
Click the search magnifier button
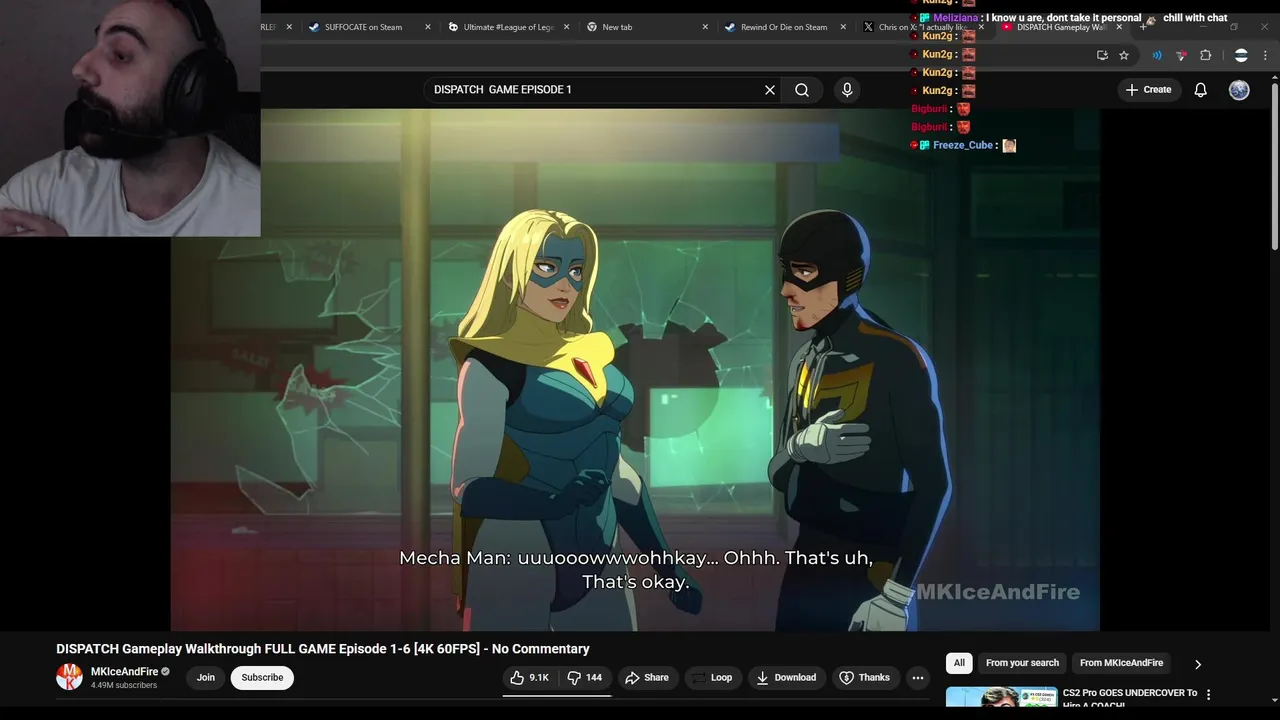pyautogui.click(x=802, y=90)
